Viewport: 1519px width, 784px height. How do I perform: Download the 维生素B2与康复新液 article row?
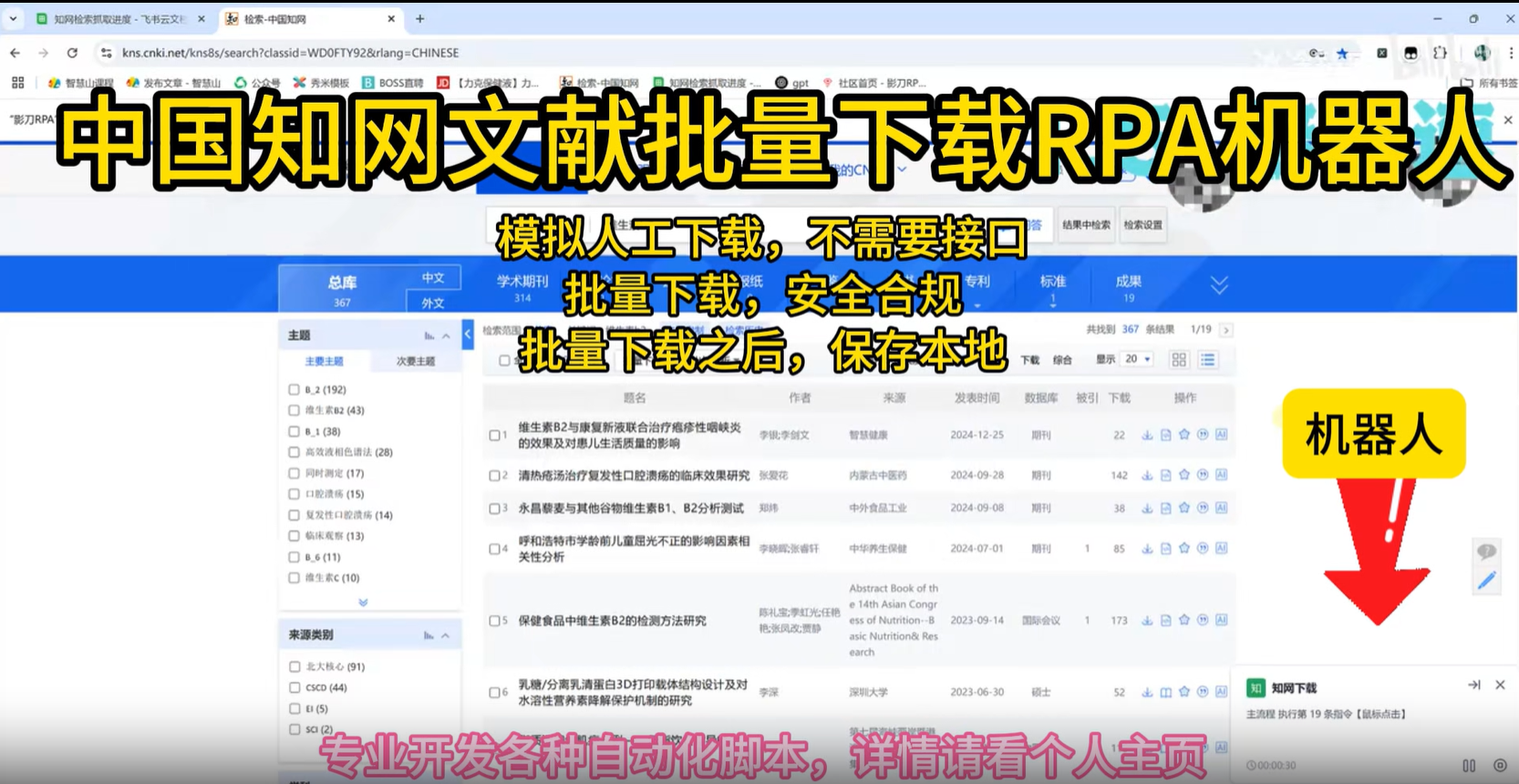click(x=1147, y=436)
